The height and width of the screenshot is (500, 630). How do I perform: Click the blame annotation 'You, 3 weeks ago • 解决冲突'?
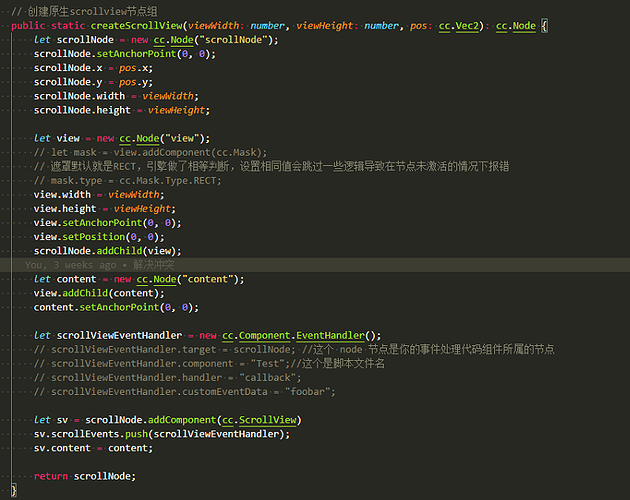[100, 265]
